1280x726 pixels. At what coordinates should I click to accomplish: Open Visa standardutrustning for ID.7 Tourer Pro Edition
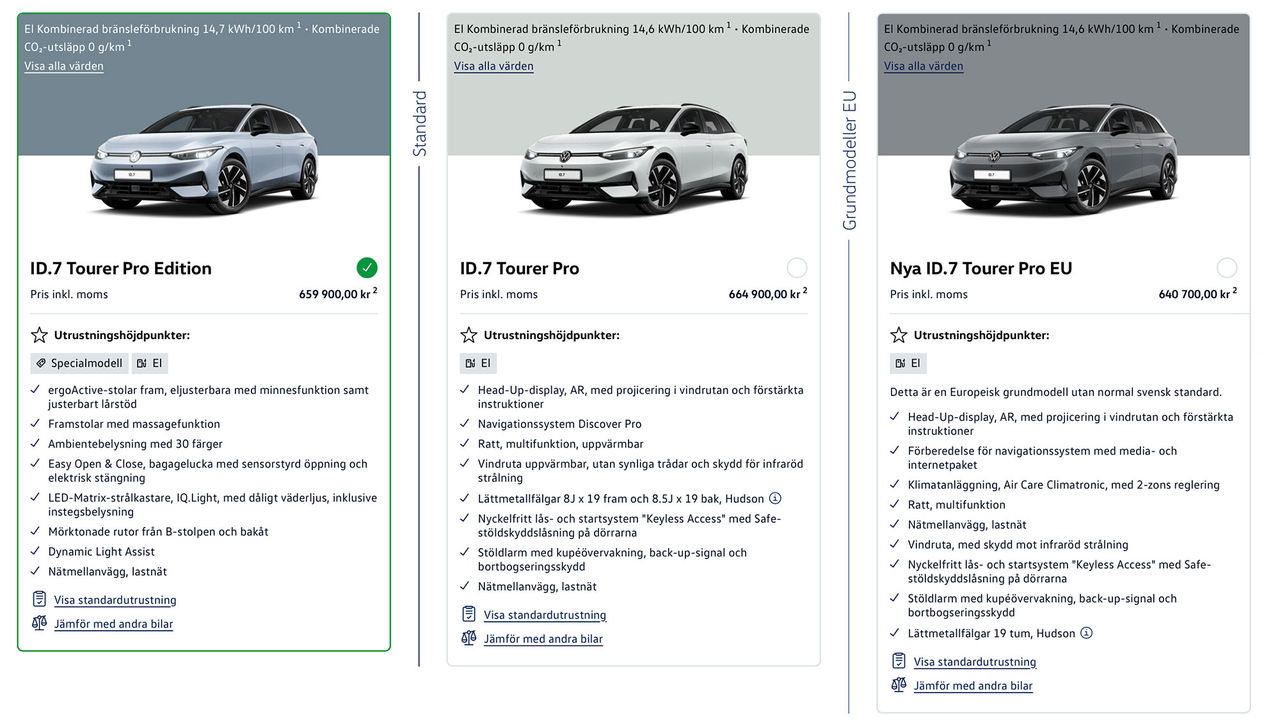click(x=115, y=600)
